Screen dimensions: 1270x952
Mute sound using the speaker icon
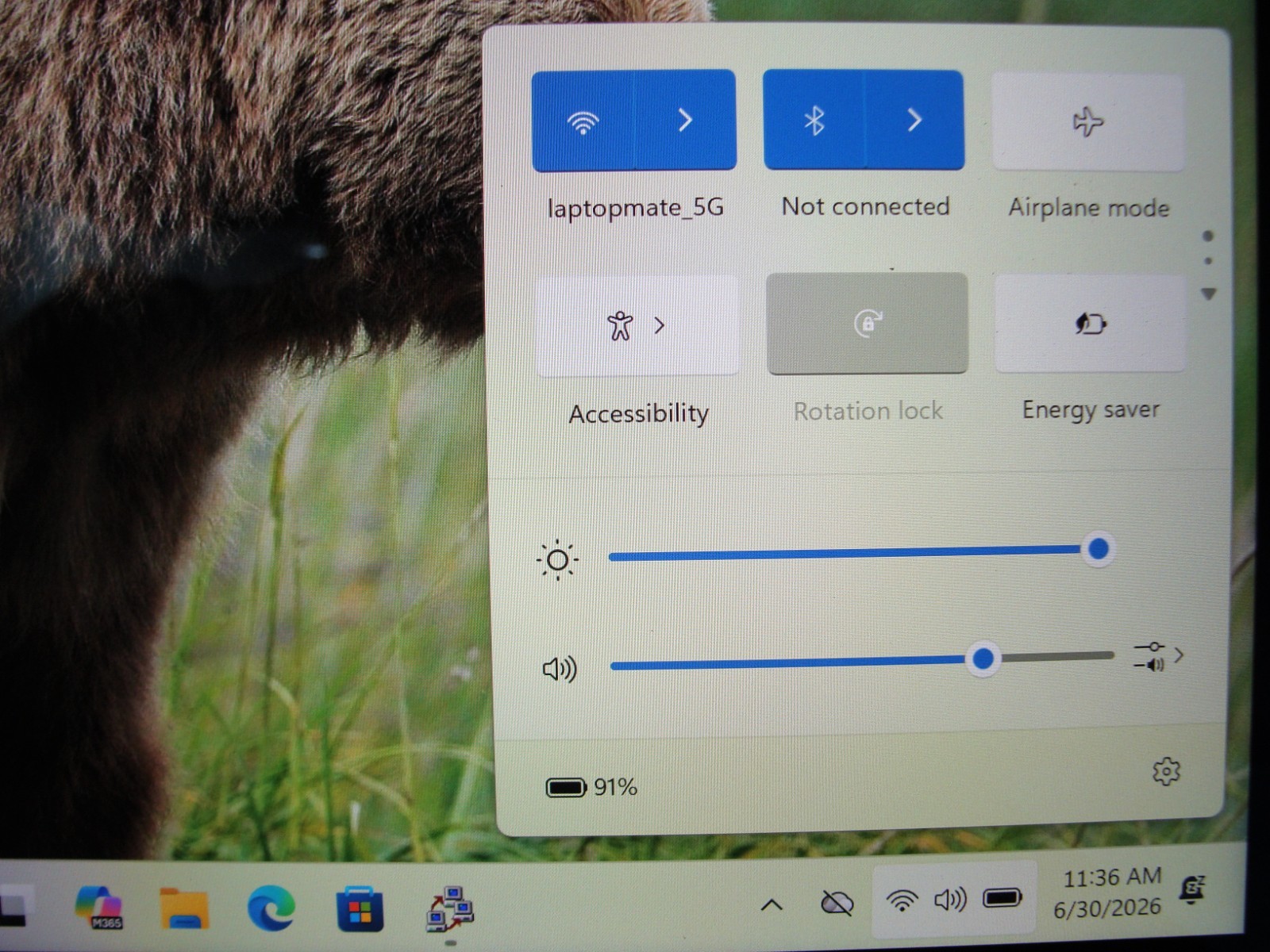tap(560, 670)
